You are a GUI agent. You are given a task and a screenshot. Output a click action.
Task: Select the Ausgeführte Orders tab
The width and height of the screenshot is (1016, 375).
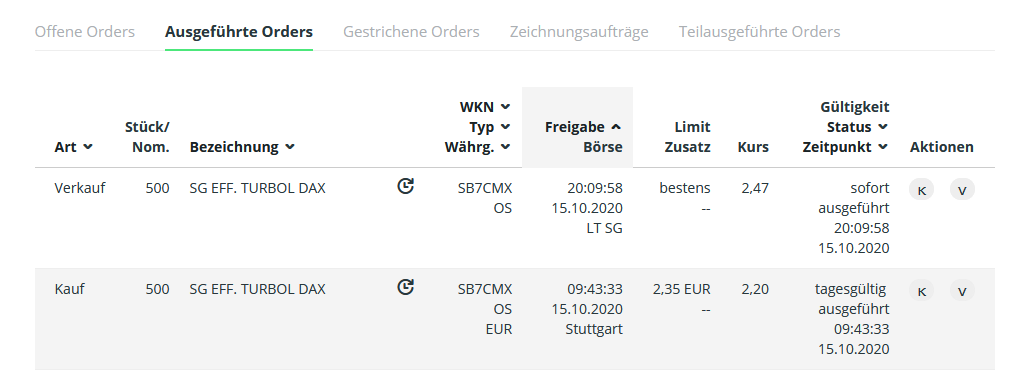click(x=239, y=32)
